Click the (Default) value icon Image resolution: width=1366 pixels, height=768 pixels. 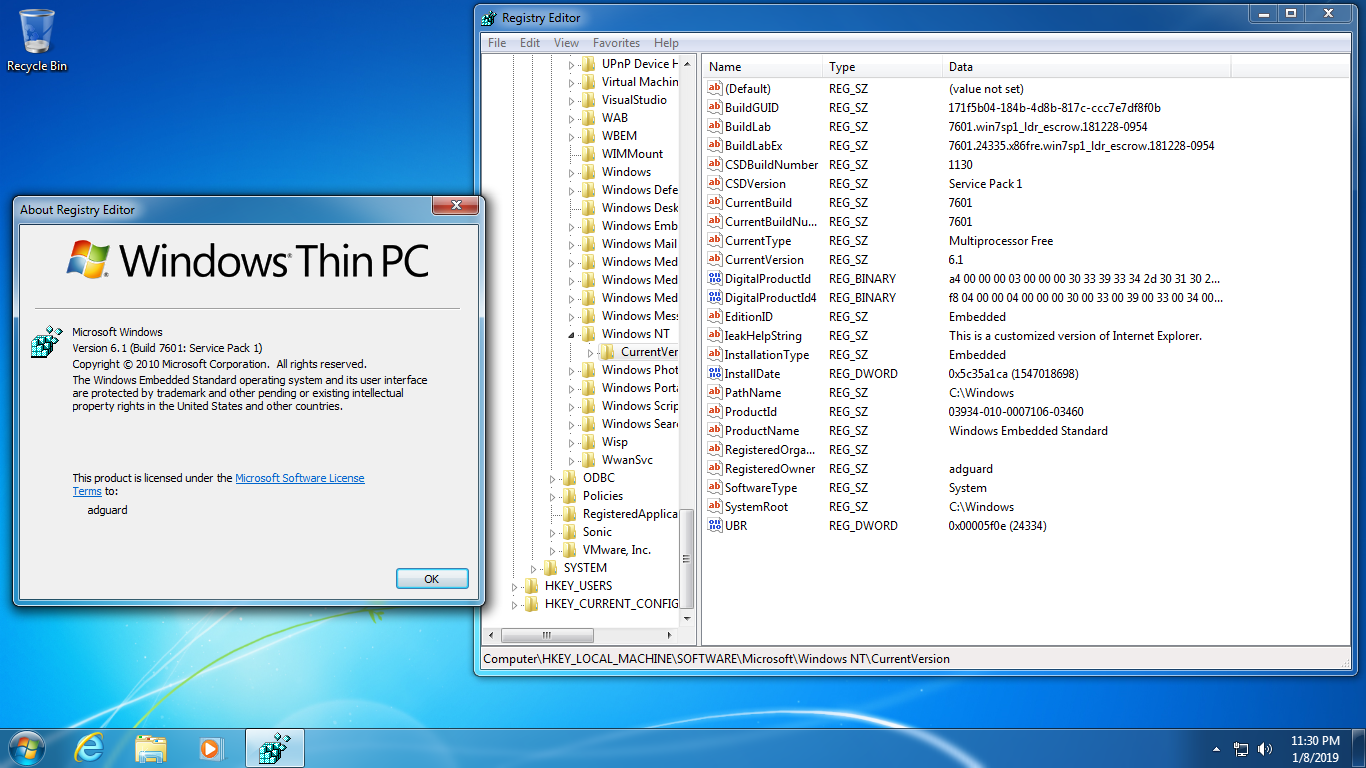714,89
